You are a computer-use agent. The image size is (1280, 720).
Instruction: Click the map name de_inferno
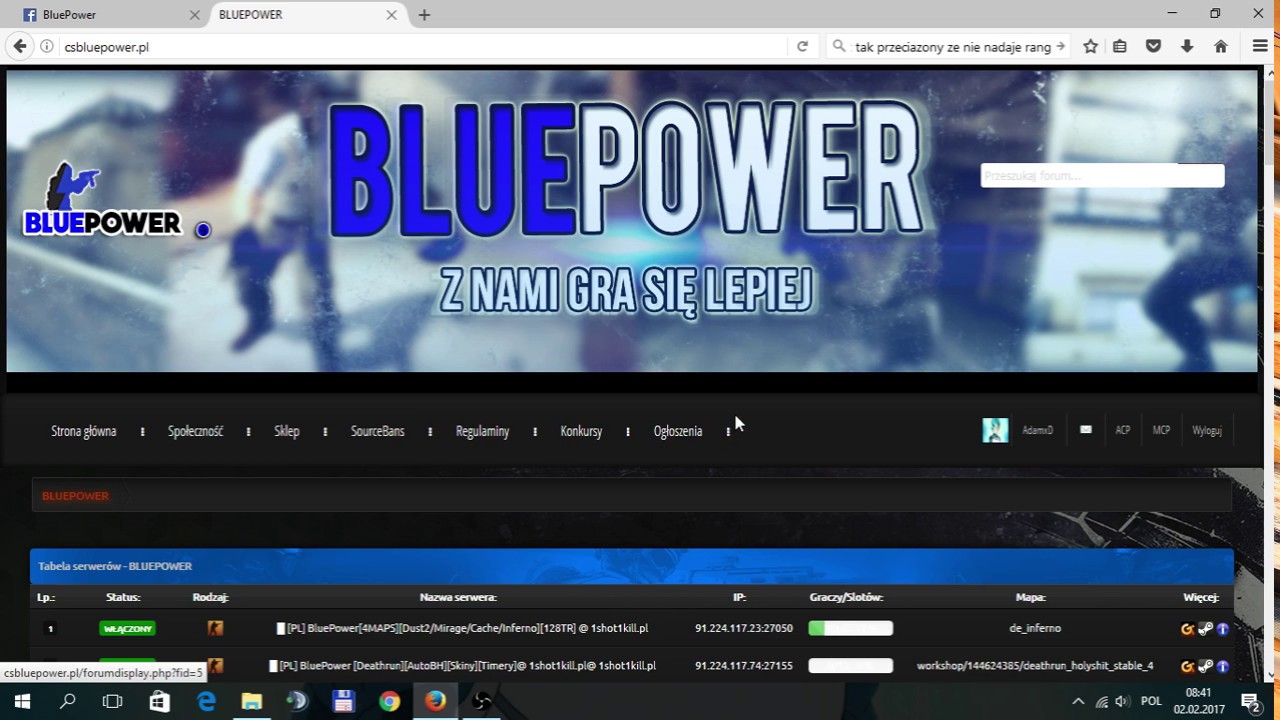pyautogui.click(x=1035, y=628)
